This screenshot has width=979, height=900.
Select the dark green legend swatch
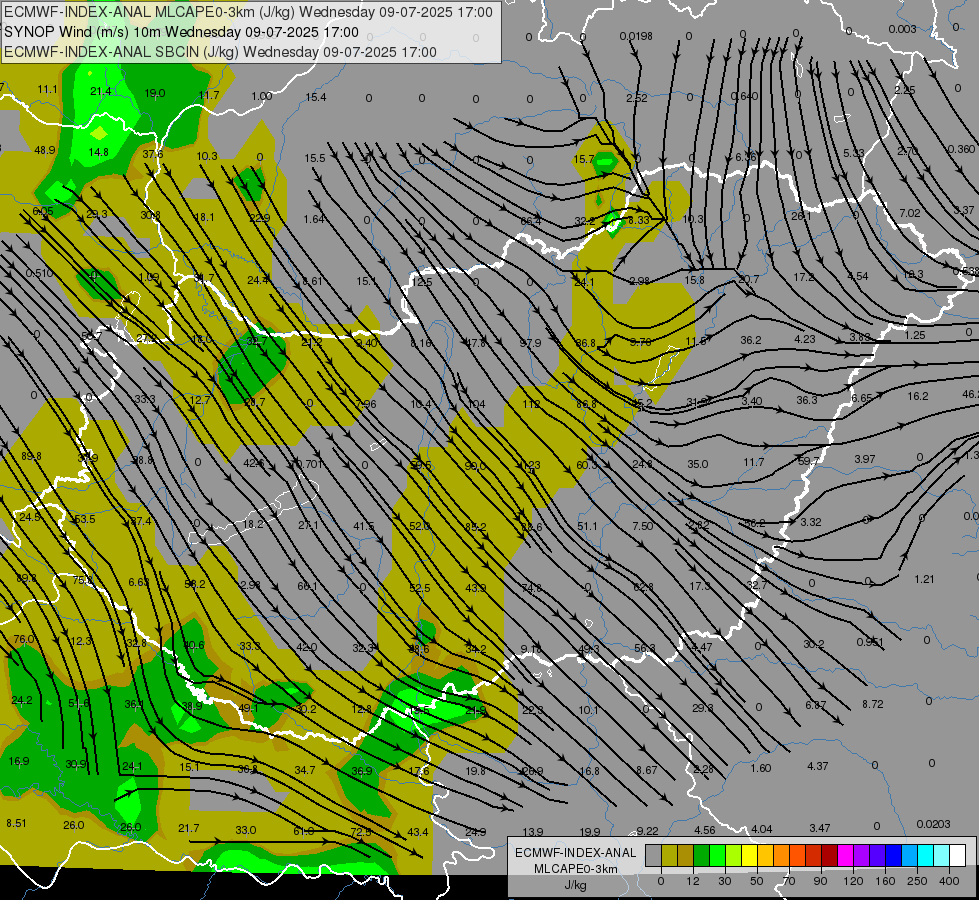pyautogui.click(x=701, y=855)
